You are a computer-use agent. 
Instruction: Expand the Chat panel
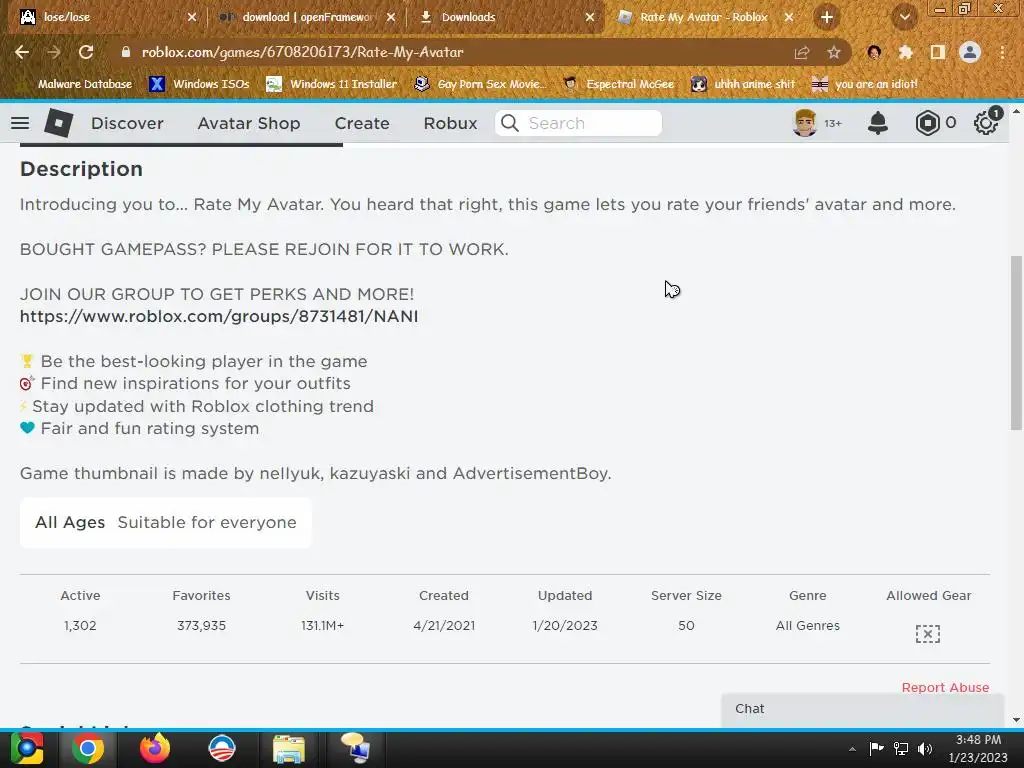coord(862,709)
